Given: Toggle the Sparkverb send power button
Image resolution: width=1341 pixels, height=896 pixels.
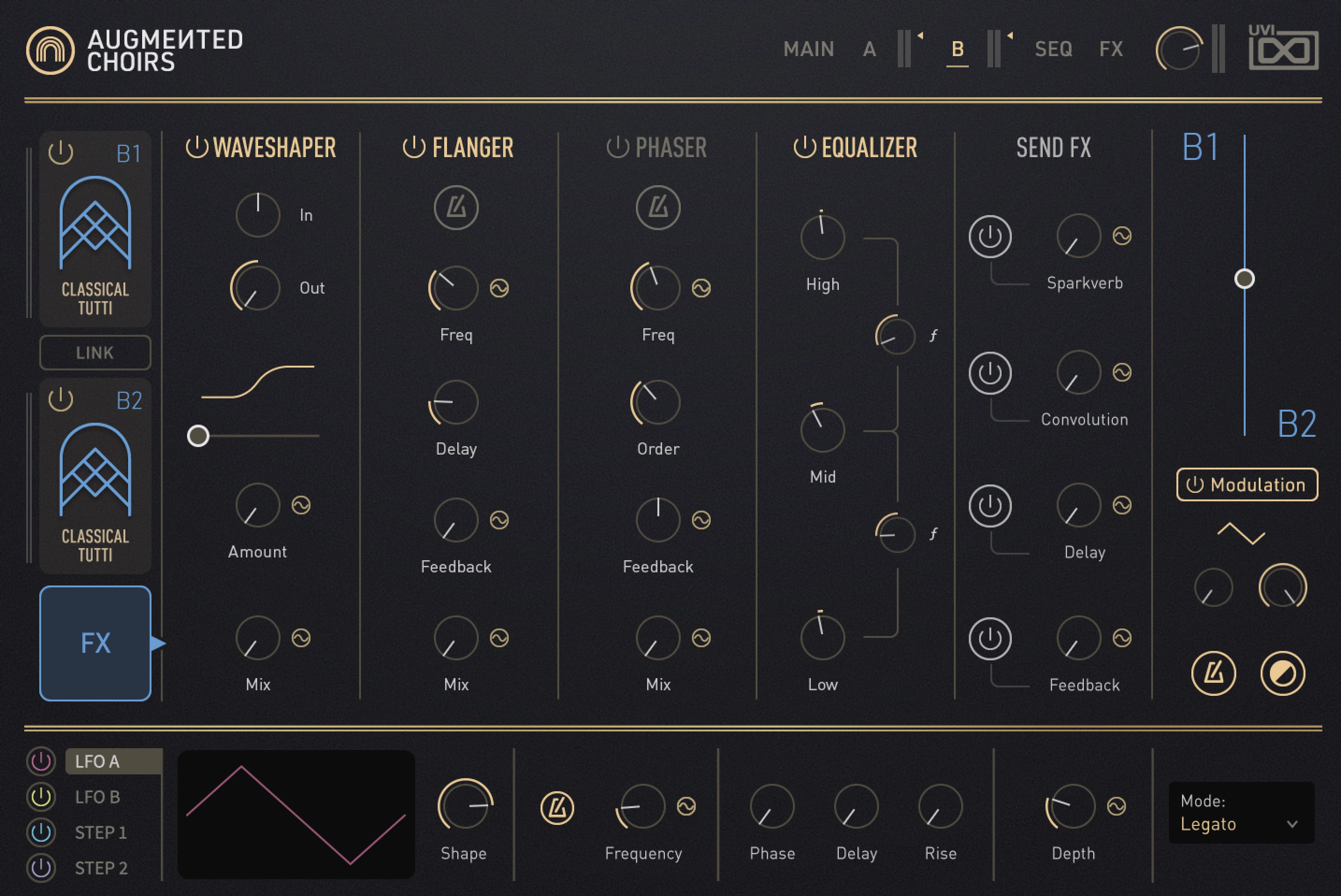Looking at the screenshot, I should 990,236.
